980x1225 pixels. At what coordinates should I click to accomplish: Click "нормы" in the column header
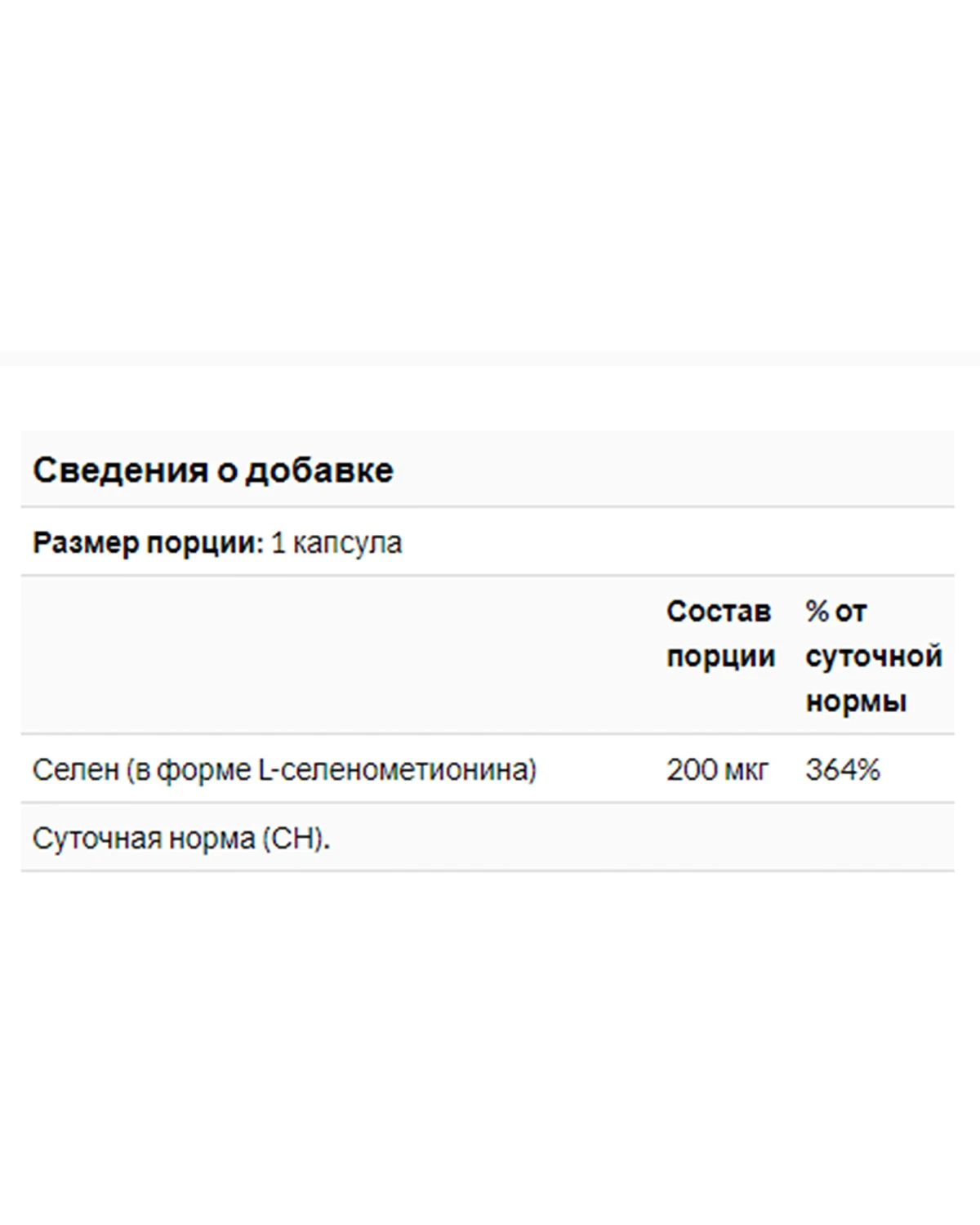pyautogui.click(x=856, y=702)
